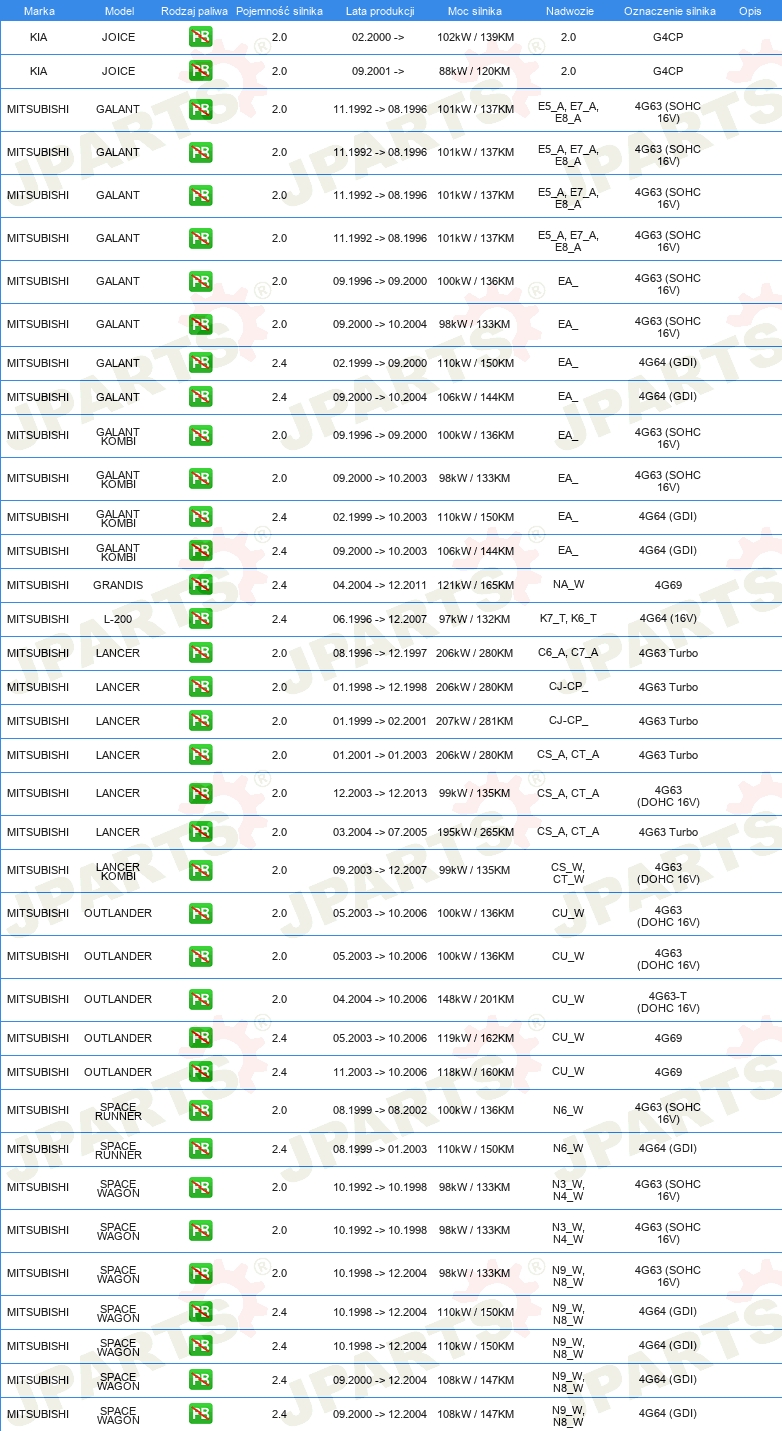Click the fuel icon for GALANT 2.0 09.2000 -> 10.2004

click(x=200, y=324)
